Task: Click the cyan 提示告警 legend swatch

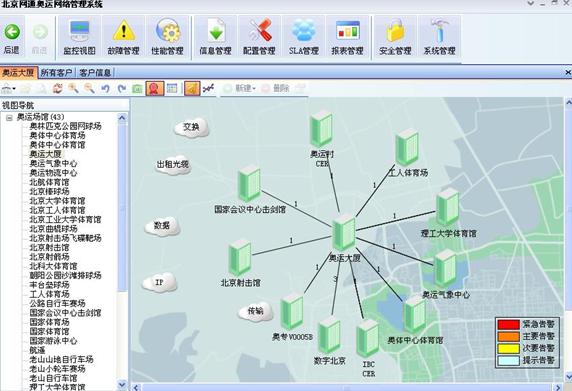Action: point(508,360)
